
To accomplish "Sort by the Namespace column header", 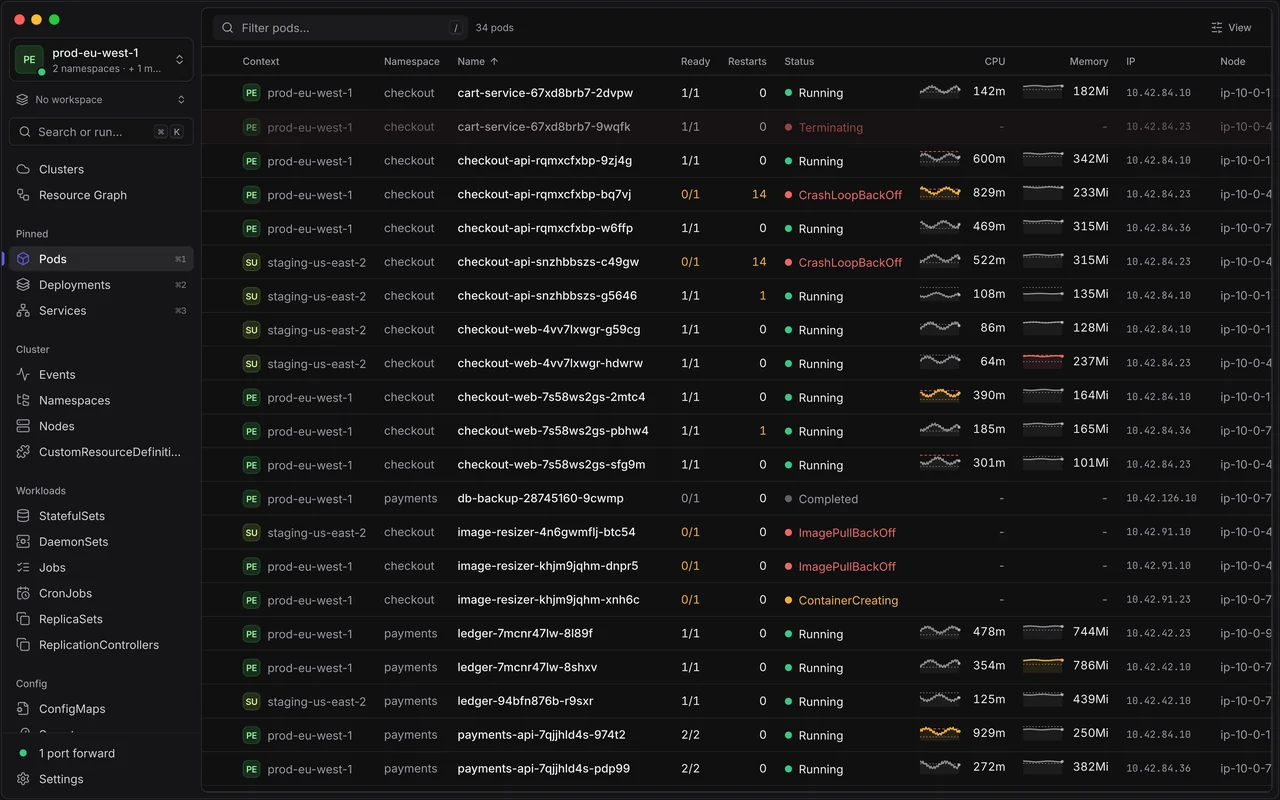I will click(412, 61).
